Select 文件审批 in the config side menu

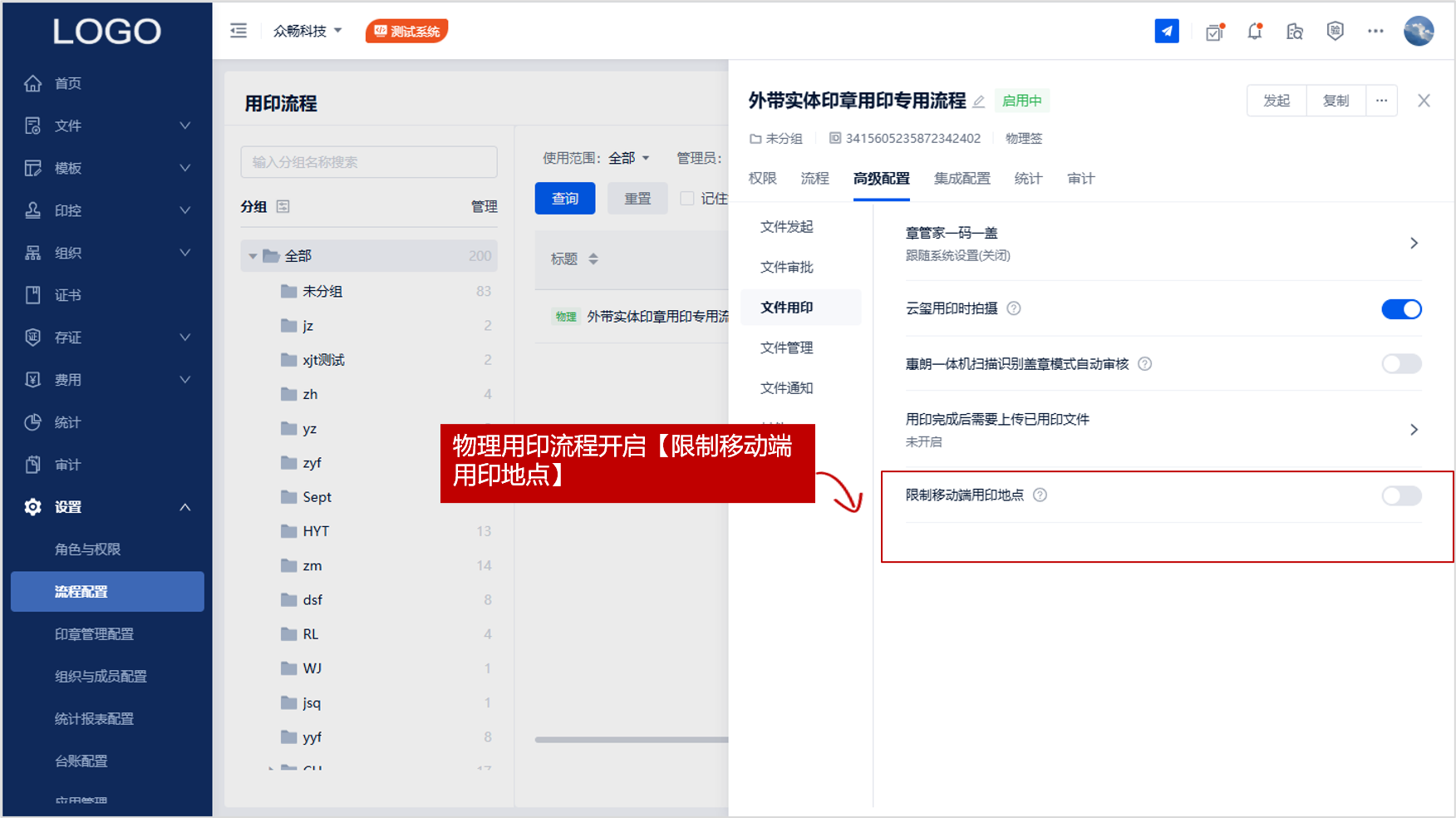point(786,267)
